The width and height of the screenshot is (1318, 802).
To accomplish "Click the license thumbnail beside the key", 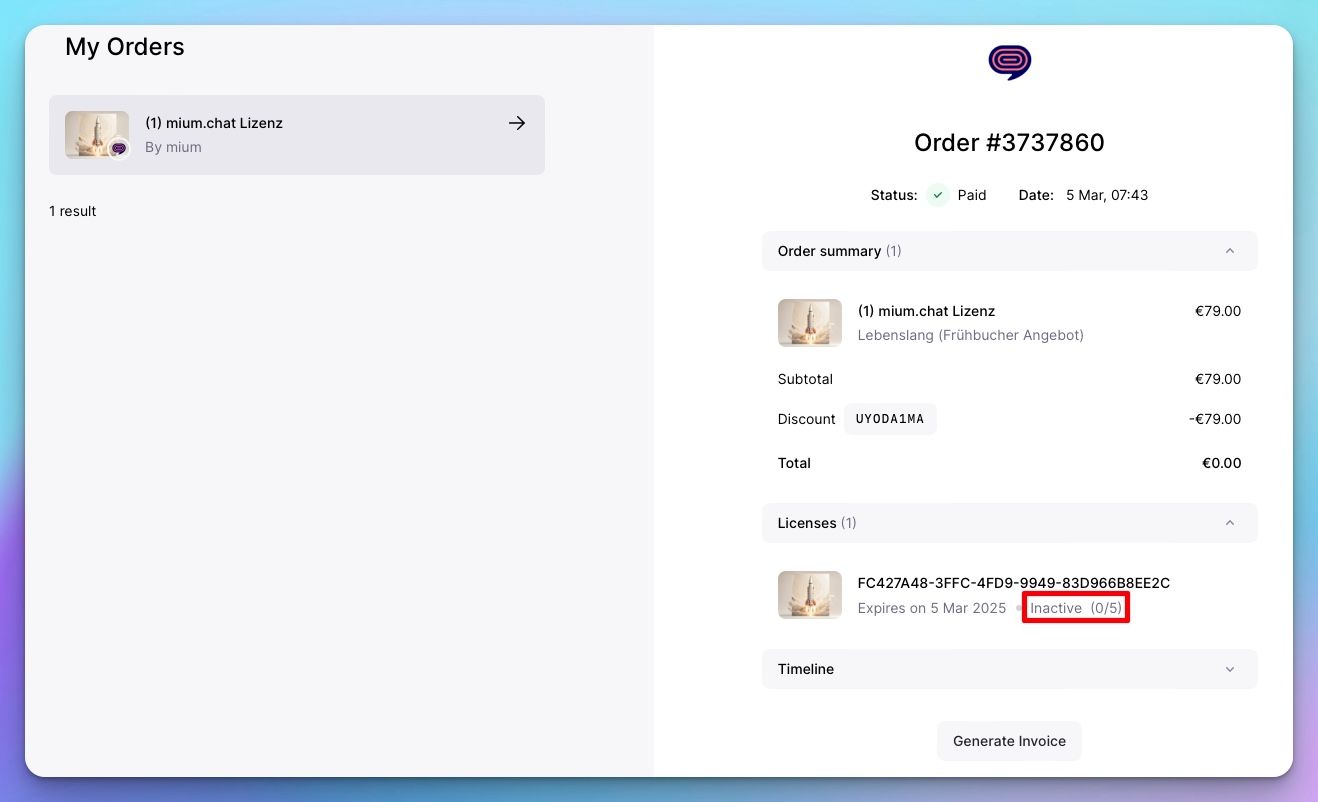I will [x=810, y=595].
